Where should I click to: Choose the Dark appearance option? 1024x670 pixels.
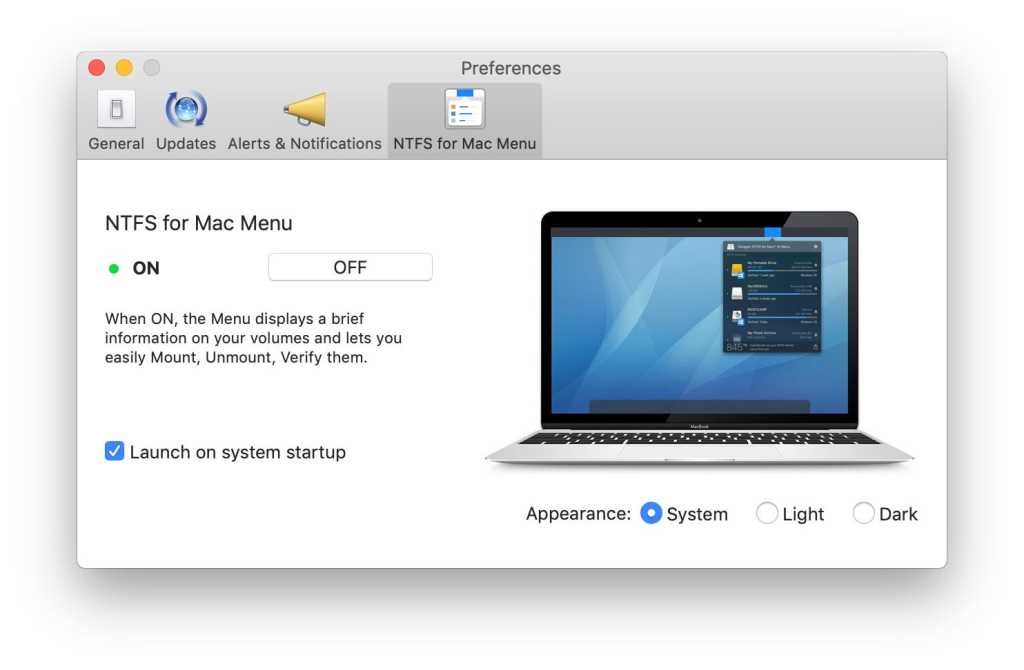863,513
